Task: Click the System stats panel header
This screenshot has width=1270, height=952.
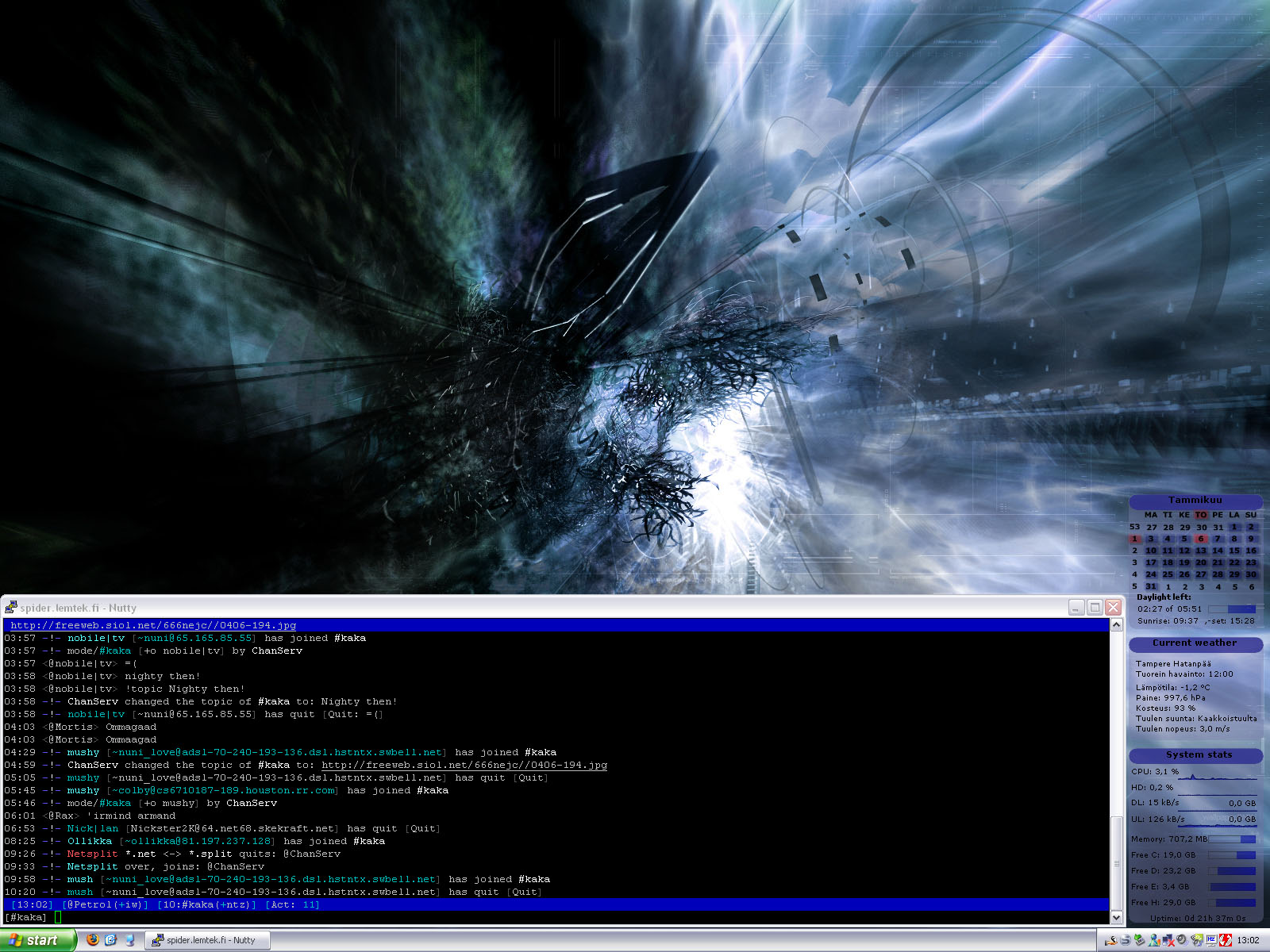Action: (1195, 755)
